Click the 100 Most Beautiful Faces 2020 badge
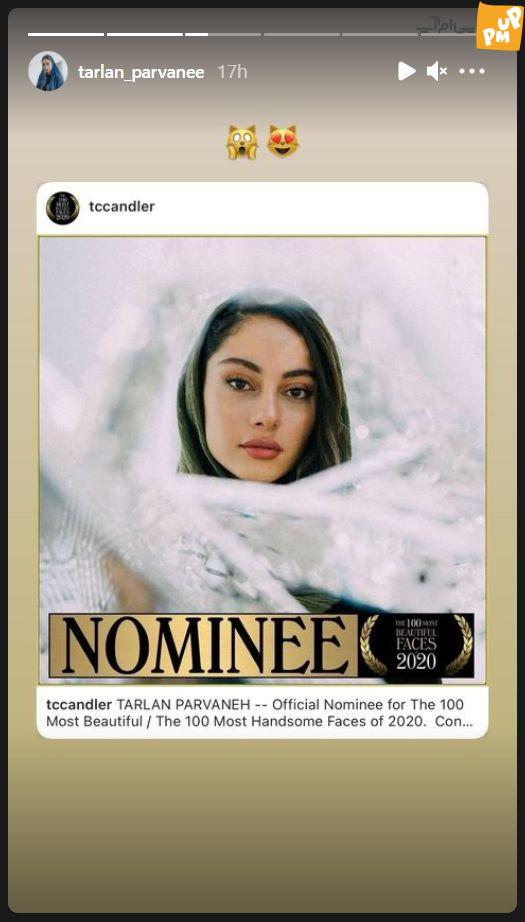Screen dimensions: 525x922 click(x=416, y=645)
